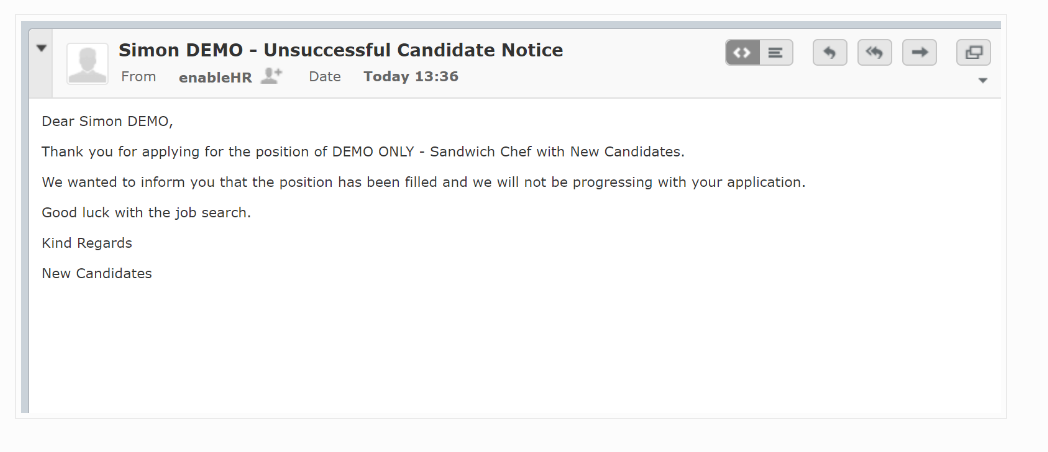Click the Reply All button
The image size is (1048, 452).
click(874, 53)
